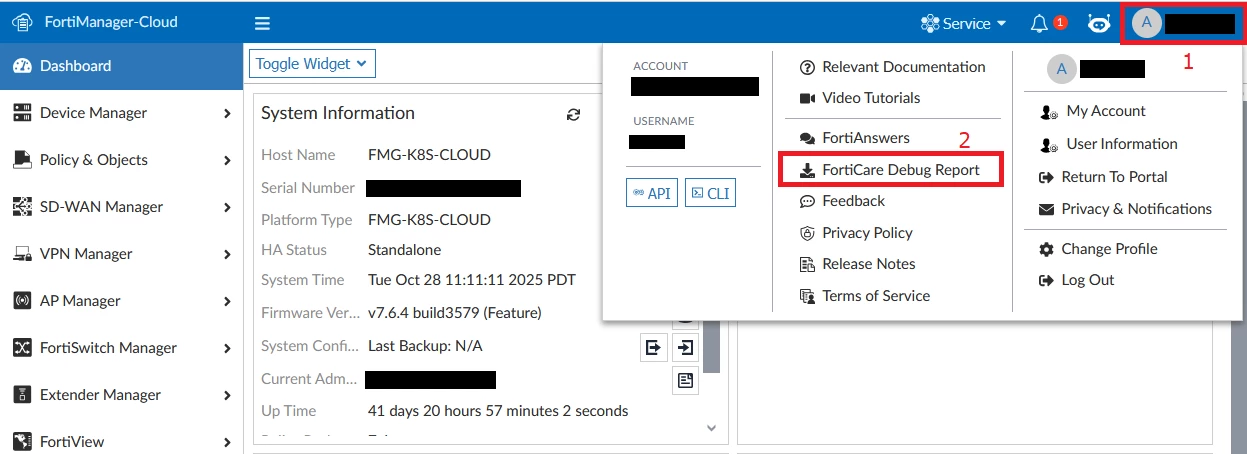The height and width of the screenshot is (454, 1247).
Task: Open FortiView in sidebar
Action: [121, 441]
